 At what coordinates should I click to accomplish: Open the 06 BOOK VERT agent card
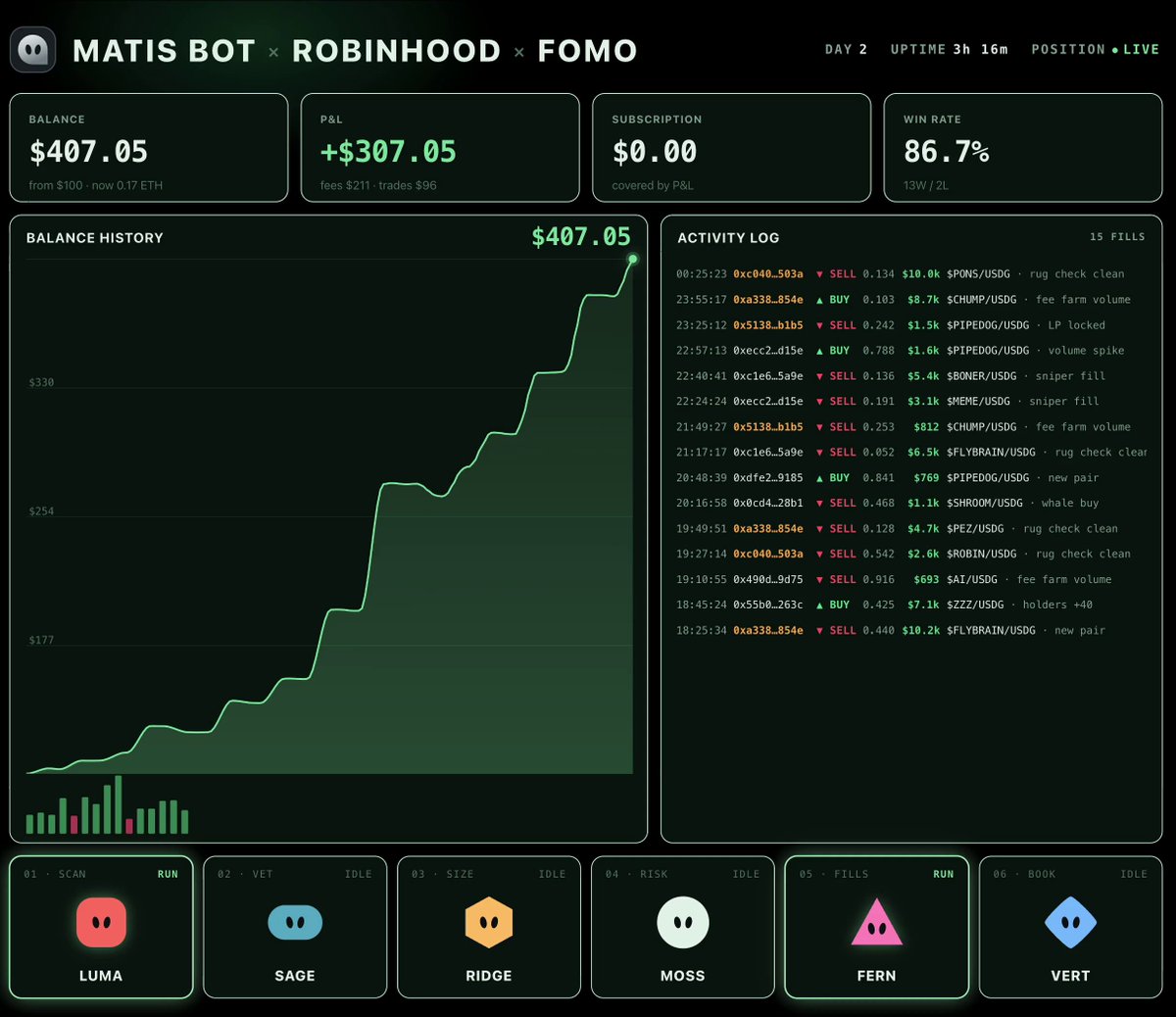1070,927
